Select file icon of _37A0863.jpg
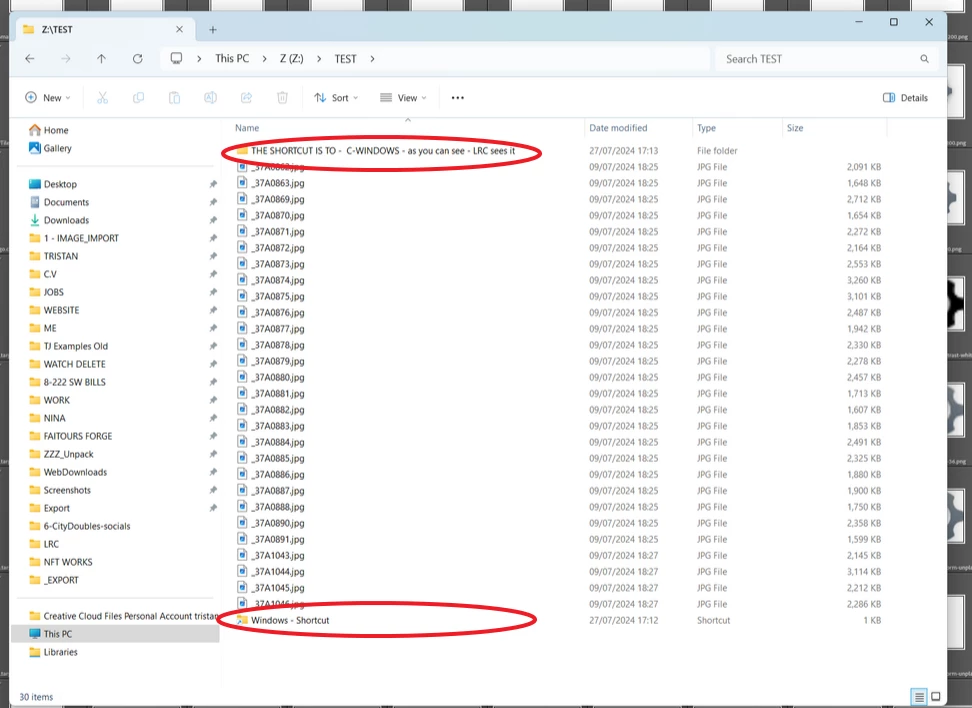972x708 pixels. (x=242, y=182)
